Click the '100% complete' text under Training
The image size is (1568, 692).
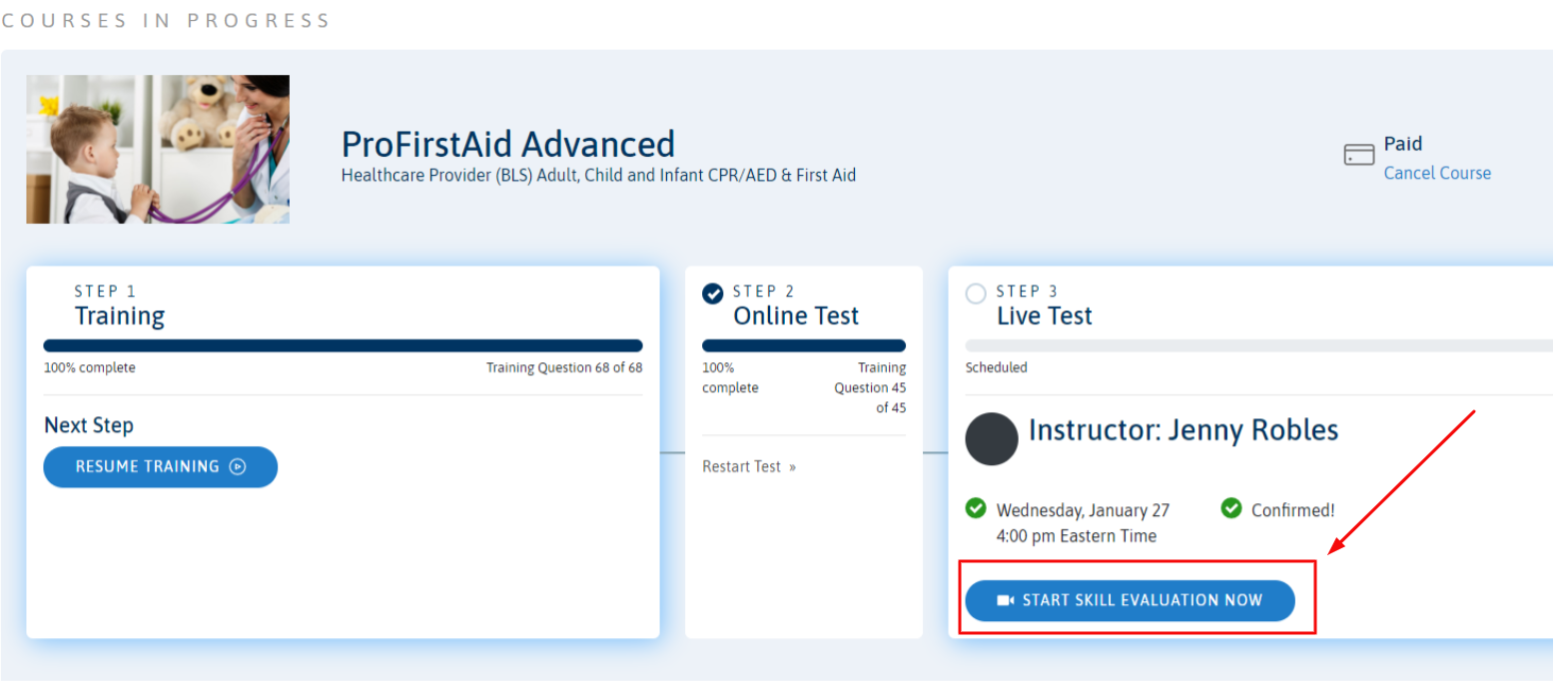[x=90, y=367]
